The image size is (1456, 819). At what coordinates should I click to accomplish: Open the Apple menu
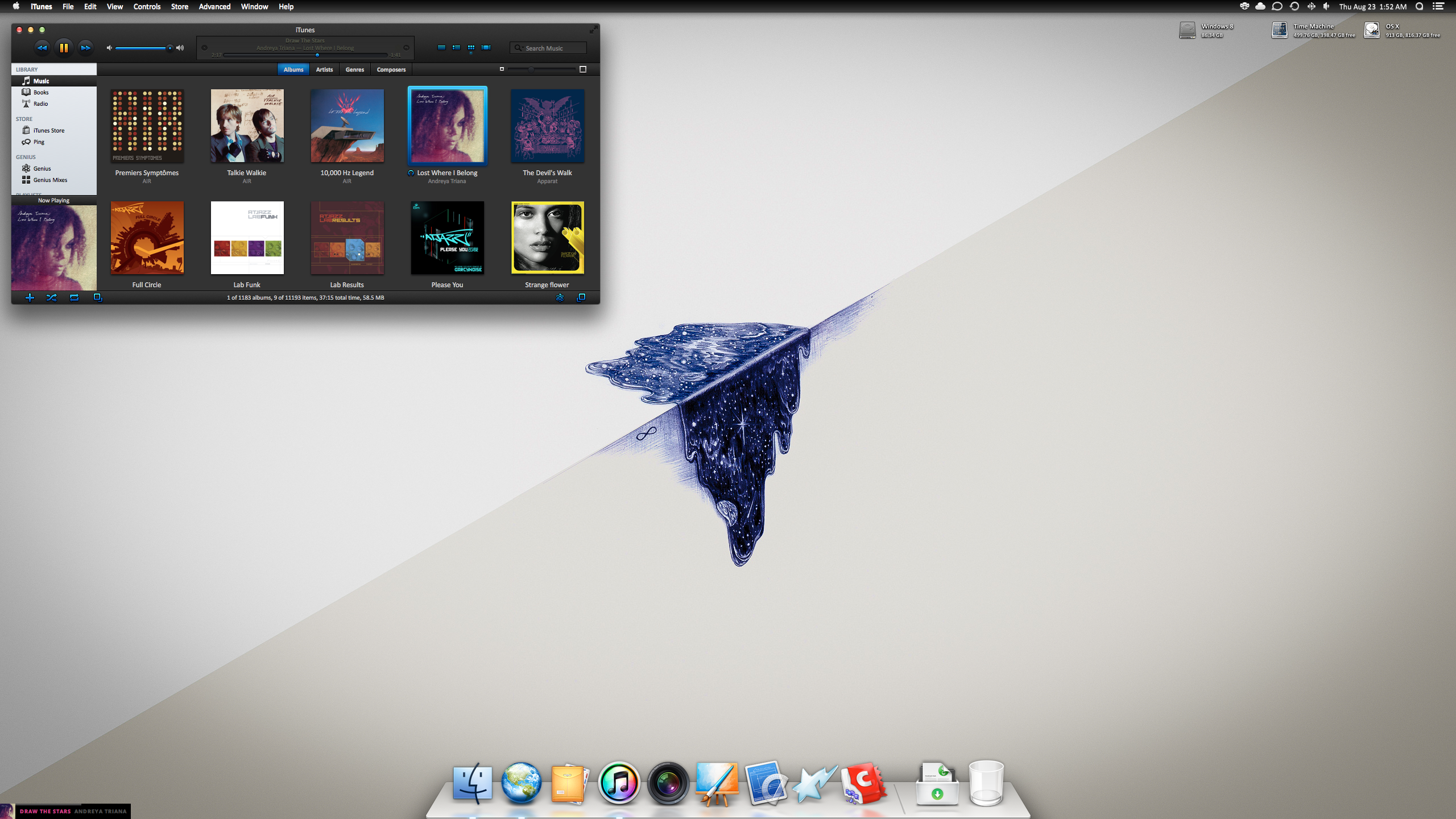[16, 6]
